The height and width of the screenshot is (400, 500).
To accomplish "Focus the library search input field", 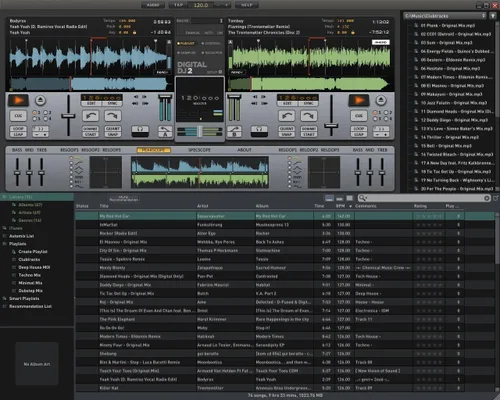I will (x=425, y=198).
